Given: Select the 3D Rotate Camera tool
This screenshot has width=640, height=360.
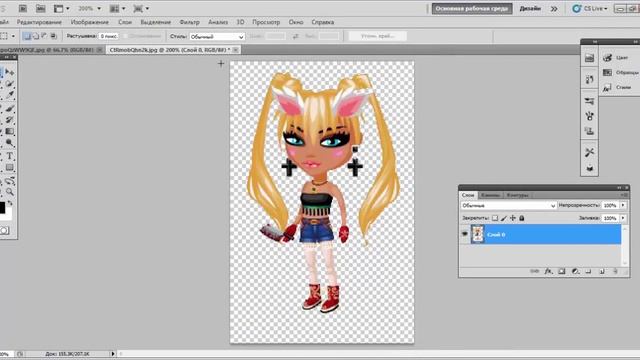Looking at the screenshot, I should click(9, 180).
